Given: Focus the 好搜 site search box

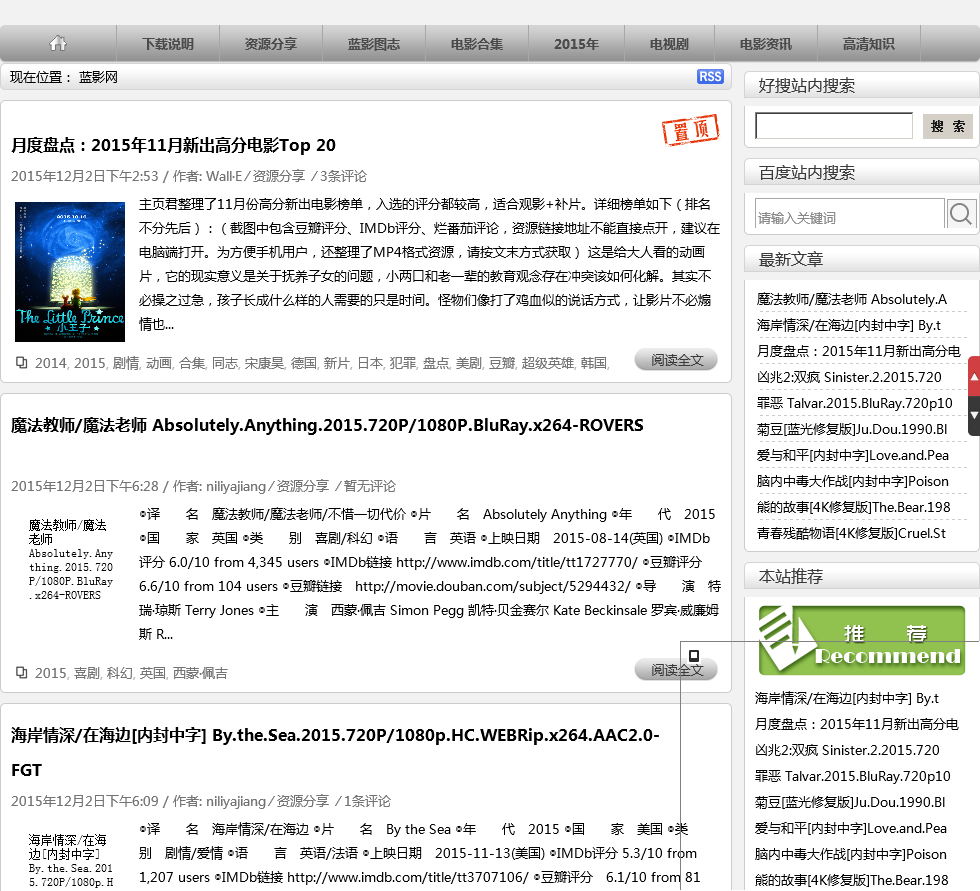Looking at the screenshot, I should point(834,126).
